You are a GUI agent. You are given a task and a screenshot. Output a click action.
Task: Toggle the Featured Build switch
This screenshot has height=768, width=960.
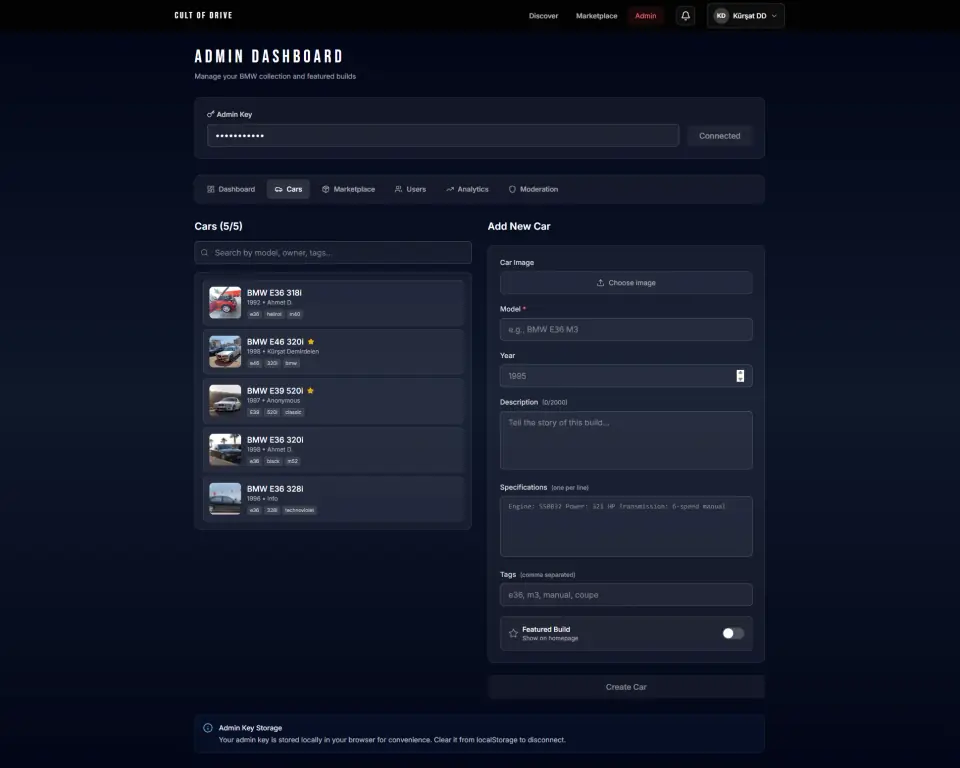click(x=733, y=633)
